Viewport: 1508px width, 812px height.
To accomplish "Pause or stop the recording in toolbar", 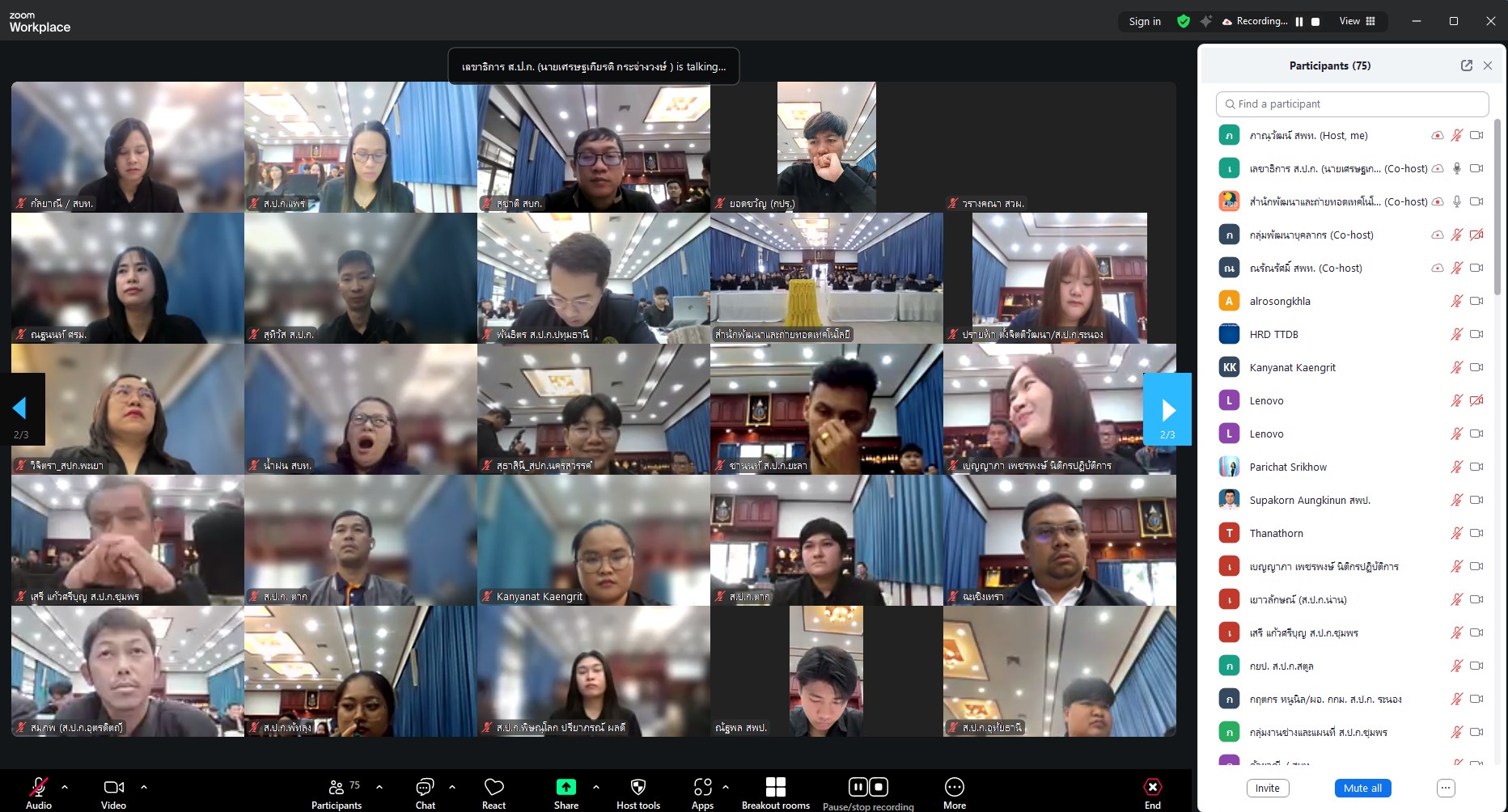I will (867, 788).
